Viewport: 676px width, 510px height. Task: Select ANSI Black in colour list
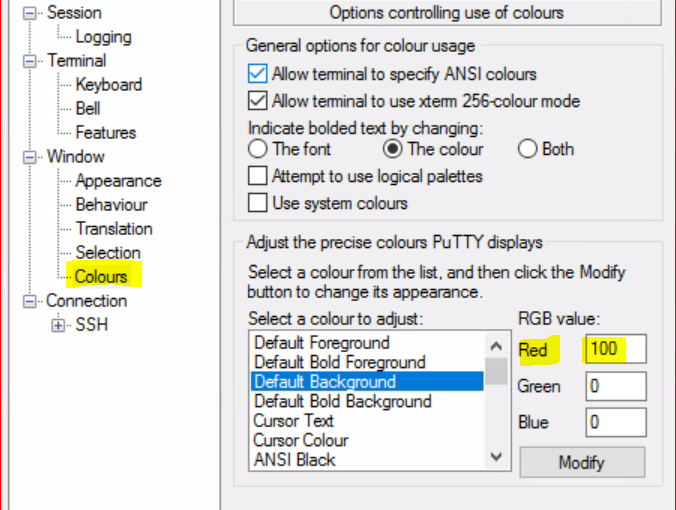[294, 460]
